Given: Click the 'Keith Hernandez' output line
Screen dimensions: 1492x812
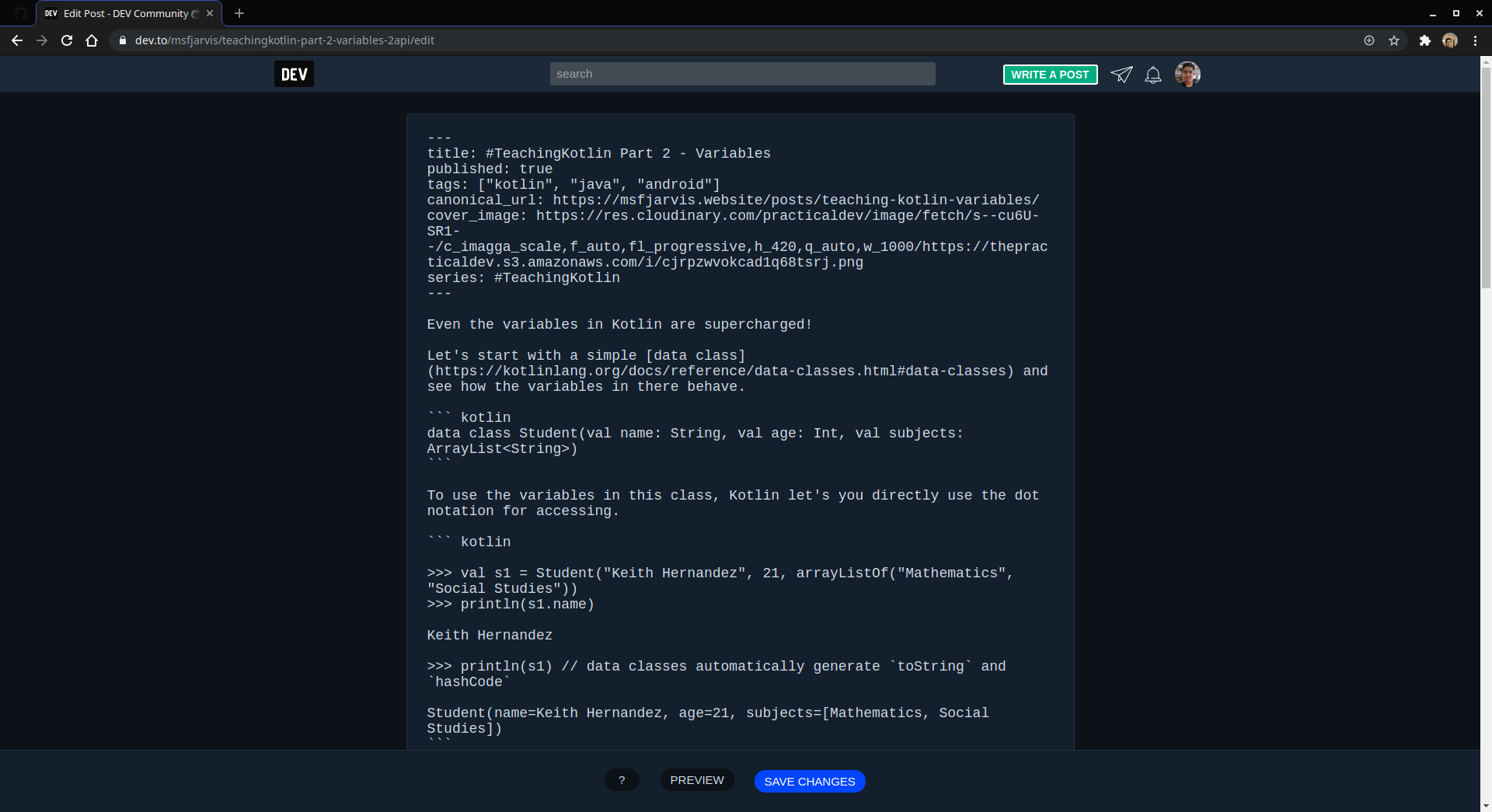Looking at the screenshot, I should 490,636.
